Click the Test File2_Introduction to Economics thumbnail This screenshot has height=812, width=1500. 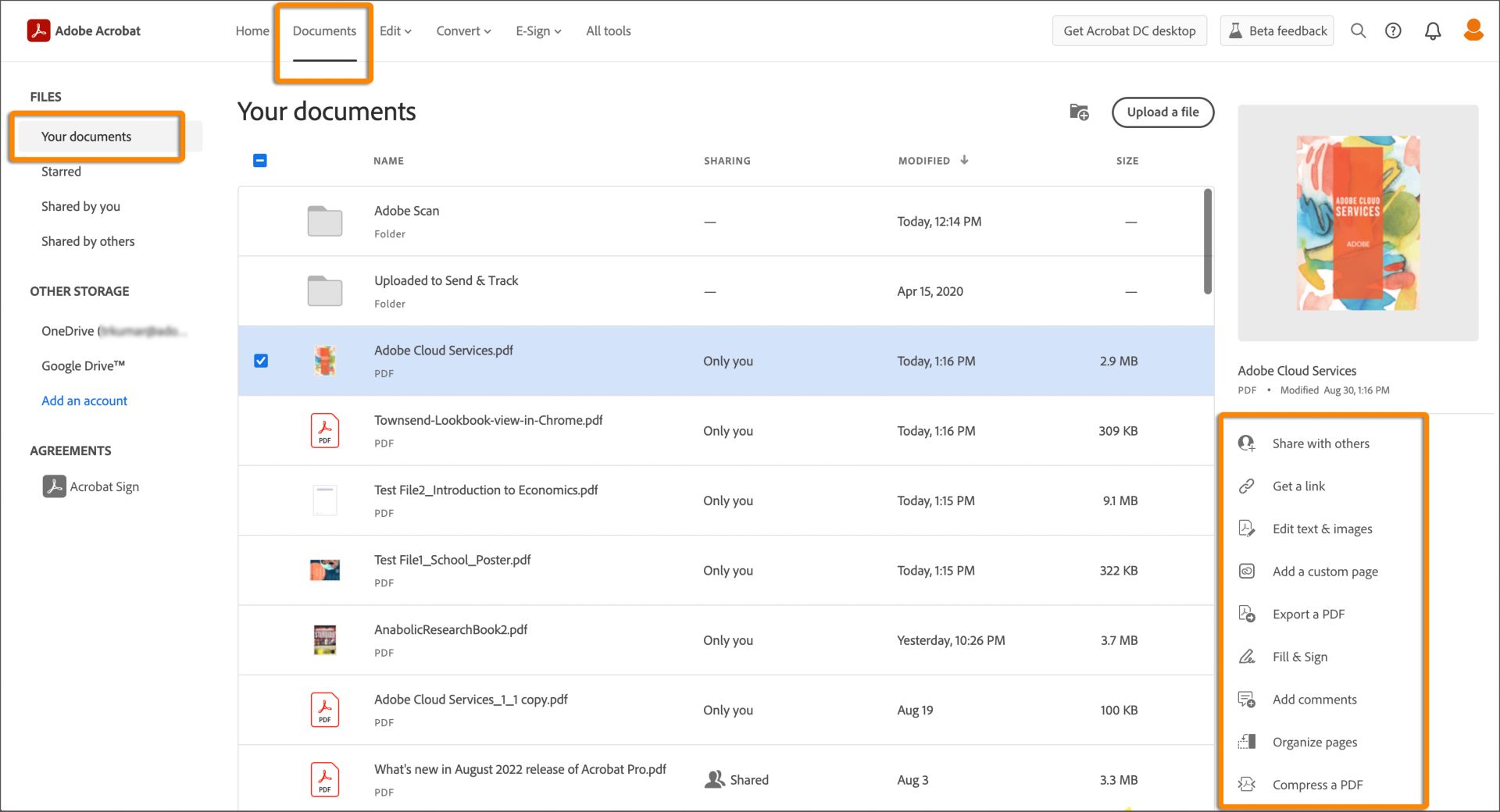click(325, 500)
